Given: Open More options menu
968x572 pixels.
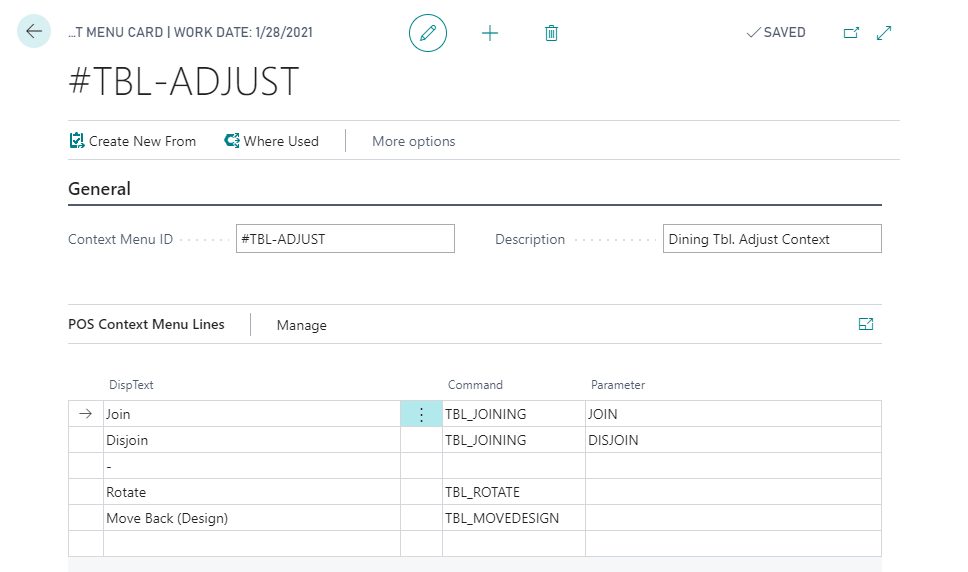Looking at the screenshot, I should point(413,141).
